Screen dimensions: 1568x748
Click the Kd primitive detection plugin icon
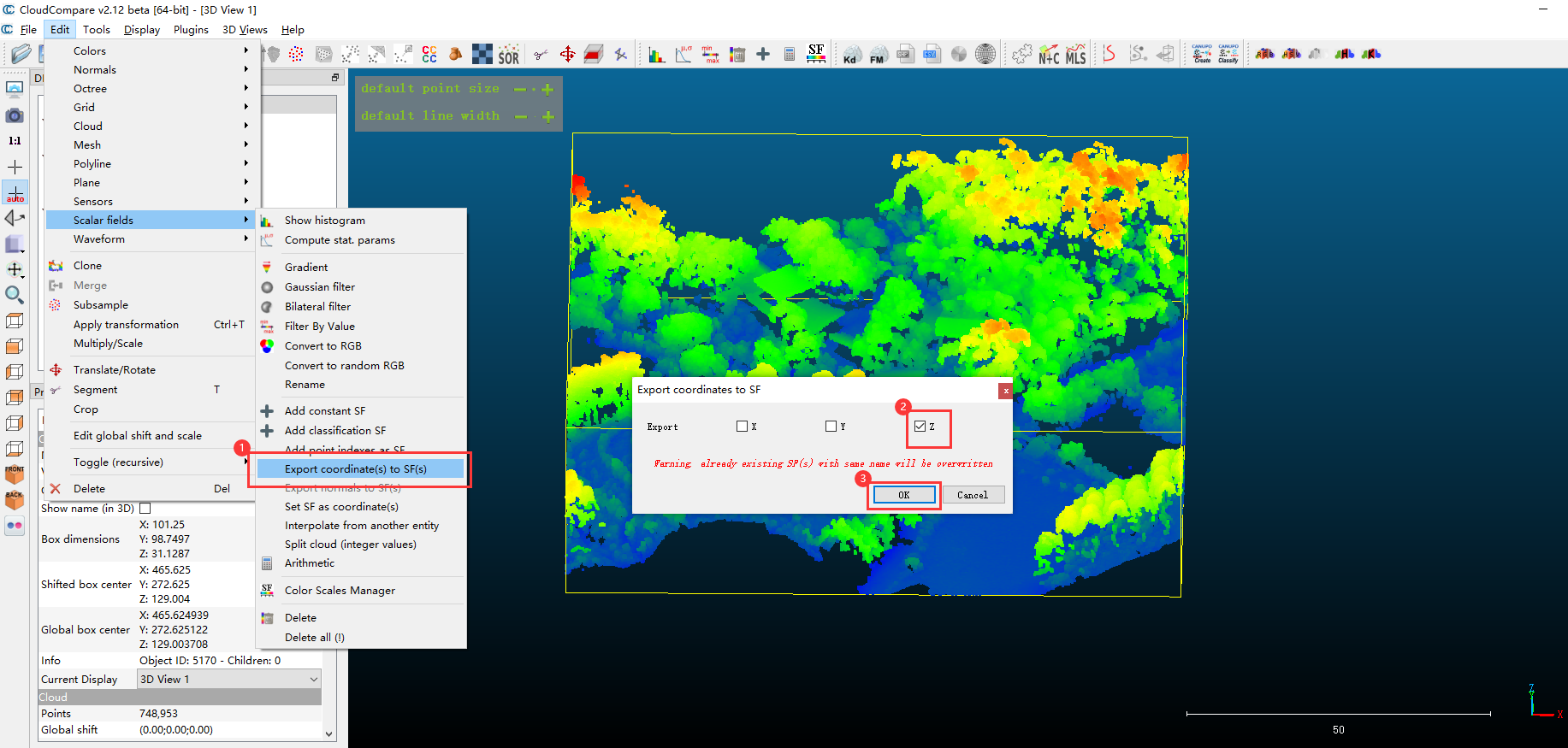click(x=850, y=55)
